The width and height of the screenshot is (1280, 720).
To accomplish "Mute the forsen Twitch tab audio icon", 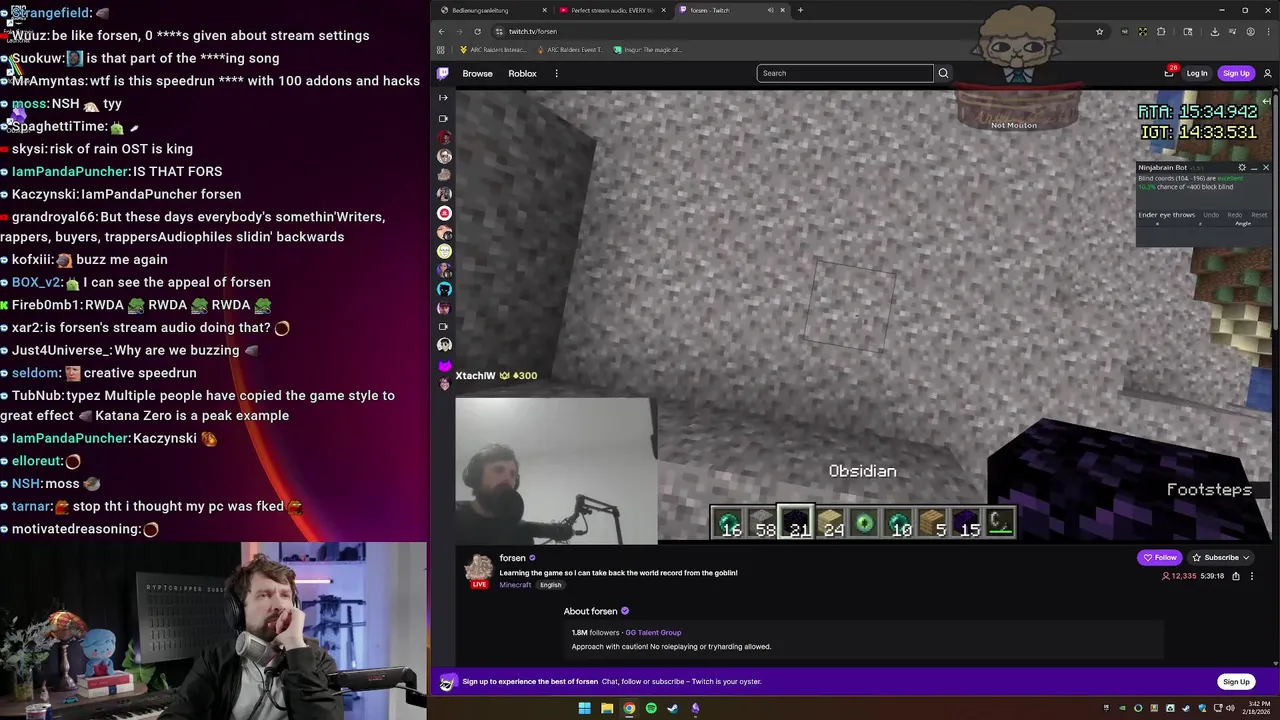I will pyautogui.click(x=770, y=10).
